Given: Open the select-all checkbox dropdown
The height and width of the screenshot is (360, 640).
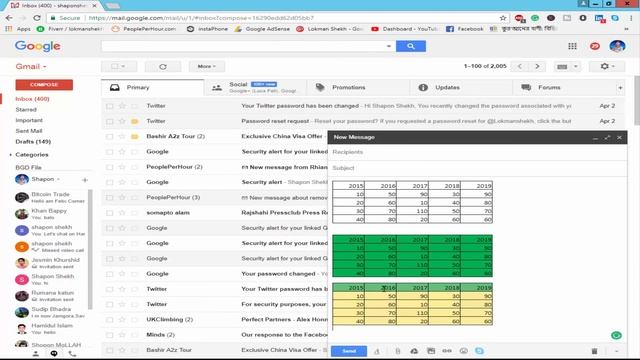Looking at the screenshot, I should [119, 67].
